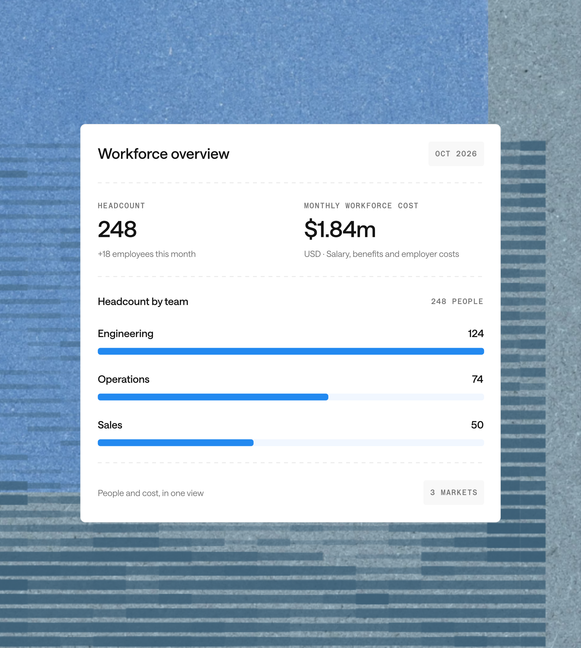
Task: Click the Sales count 50
Action: coord(477,425)
